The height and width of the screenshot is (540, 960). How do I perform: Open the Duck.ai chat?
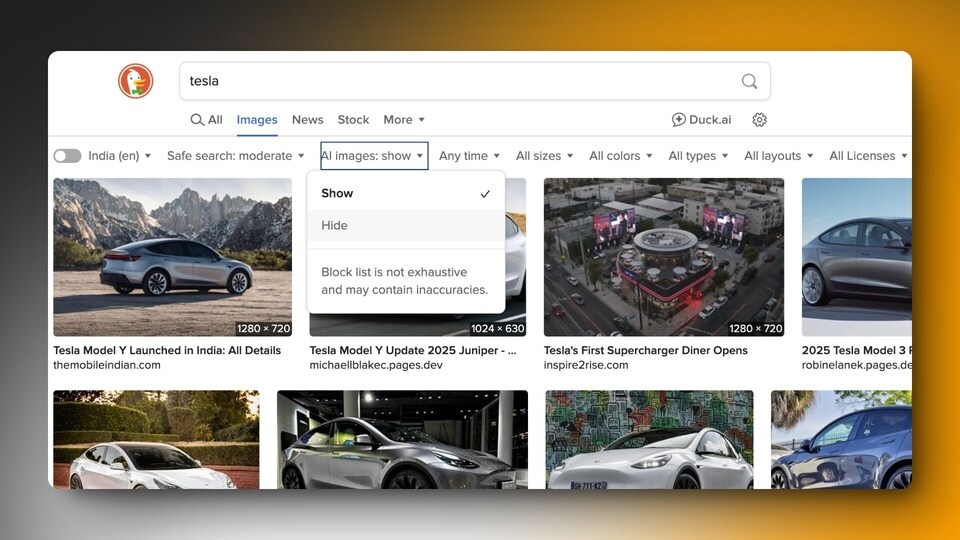(701, 119)
